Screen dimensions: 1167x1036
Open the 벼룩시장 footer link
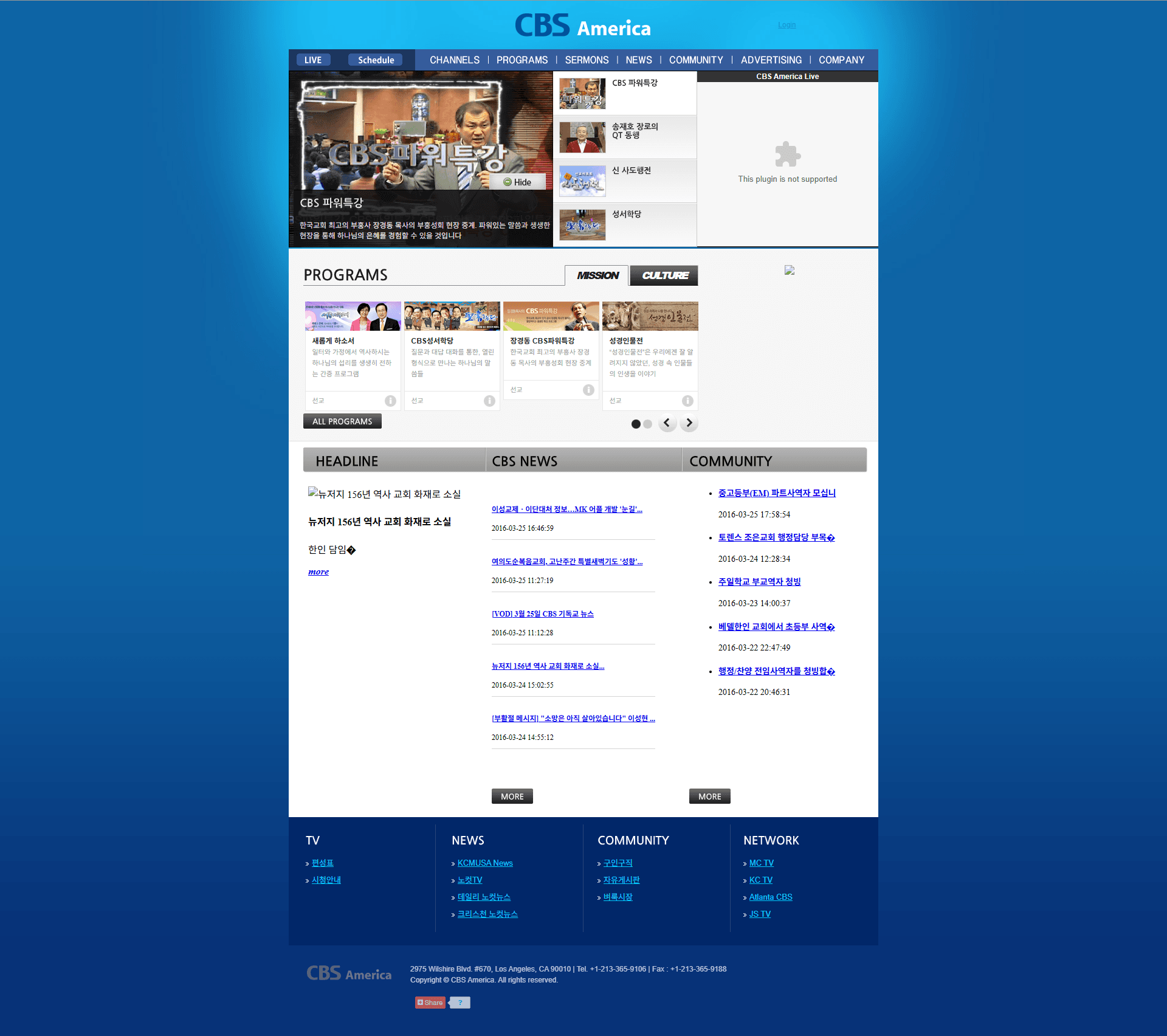coord(618,897)
